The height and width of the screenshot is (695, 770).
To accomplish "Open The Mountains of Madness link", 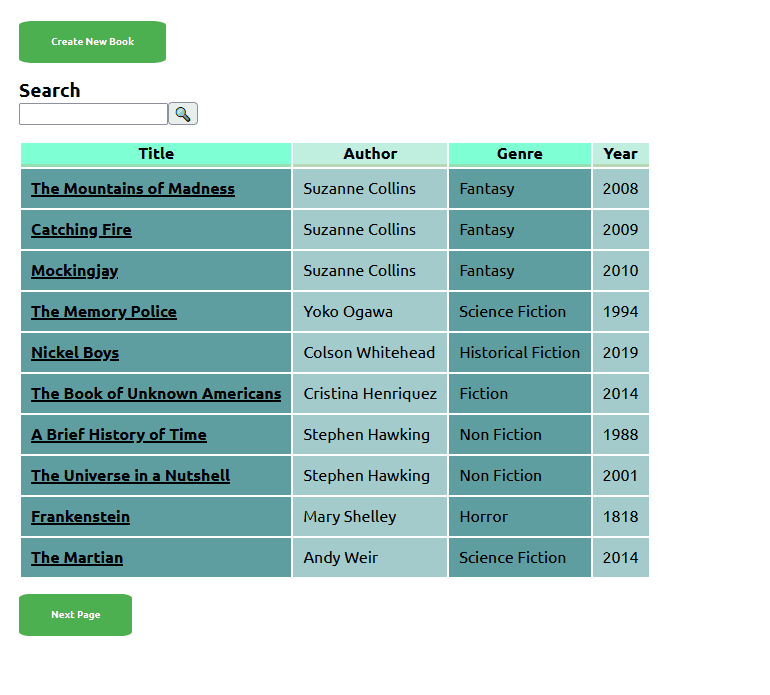I will [133, 189].
